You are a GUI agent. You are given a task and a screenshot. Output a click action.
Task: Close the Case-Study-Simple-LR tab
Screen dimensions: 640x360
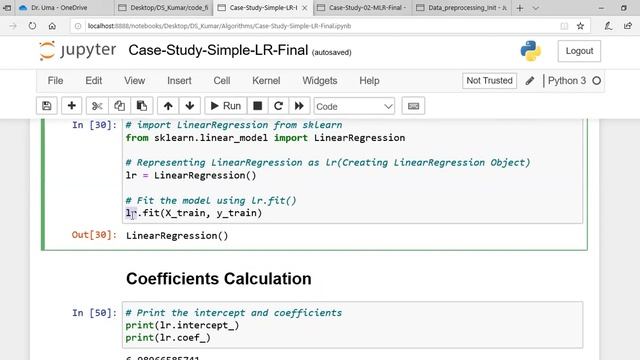point(304,8)
